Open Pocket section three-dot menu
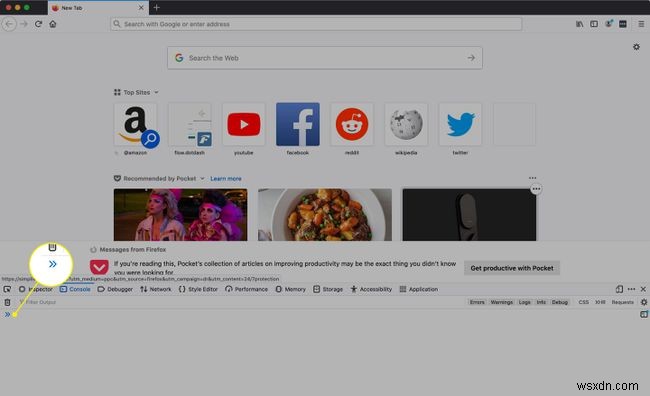The height and width of the screenshot is (396, 650). tap(532, 178)
